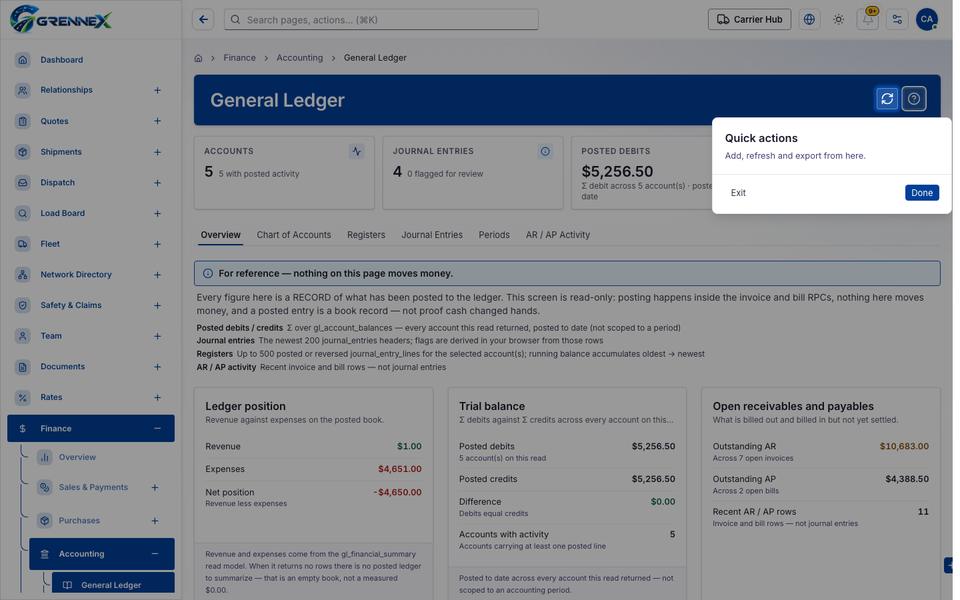Open the Journal Entries tab
Image resolution: width=960 pixels, height=600 pixels.
432,234
